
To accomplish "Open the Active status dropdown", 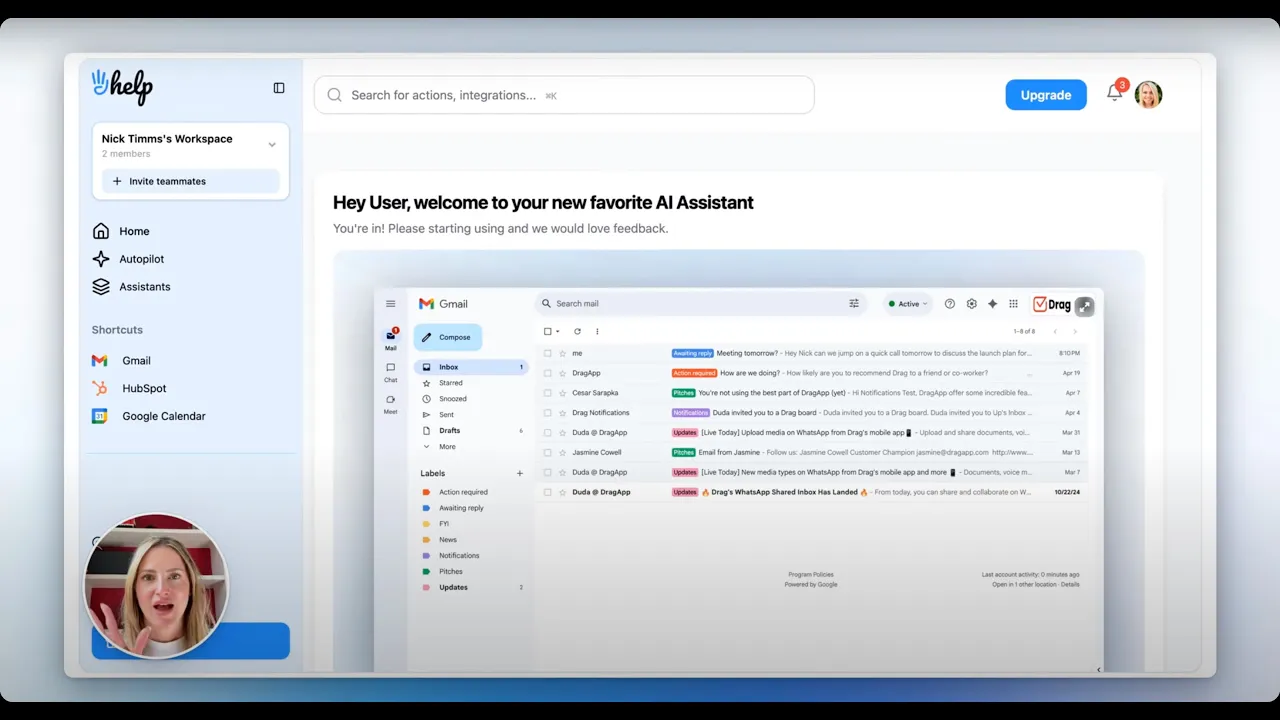I will coord(908,304).
